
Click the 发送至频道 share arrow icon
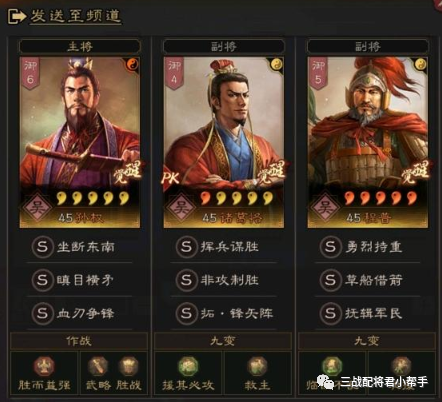(17, 16)
